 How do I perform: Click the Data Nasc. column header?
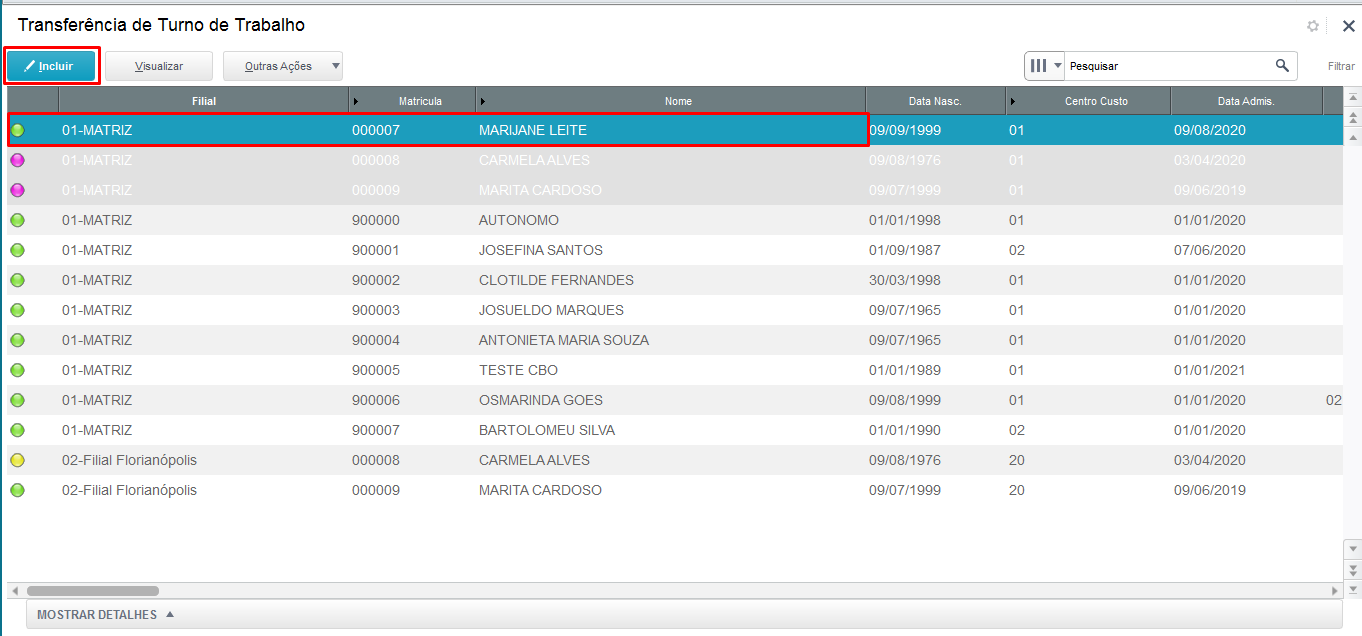pyautogui.click(x=935, y=101)
